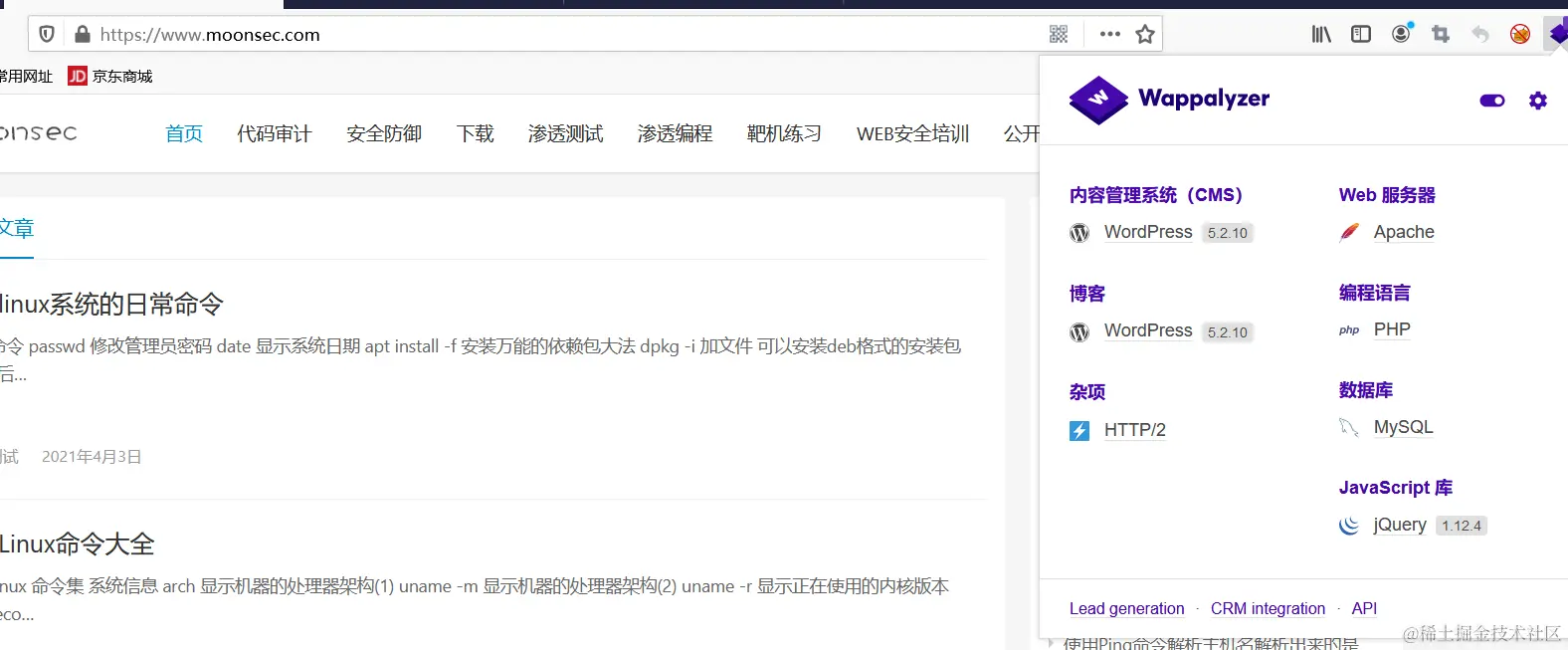Click the Lead generation link

(1127, 608)
